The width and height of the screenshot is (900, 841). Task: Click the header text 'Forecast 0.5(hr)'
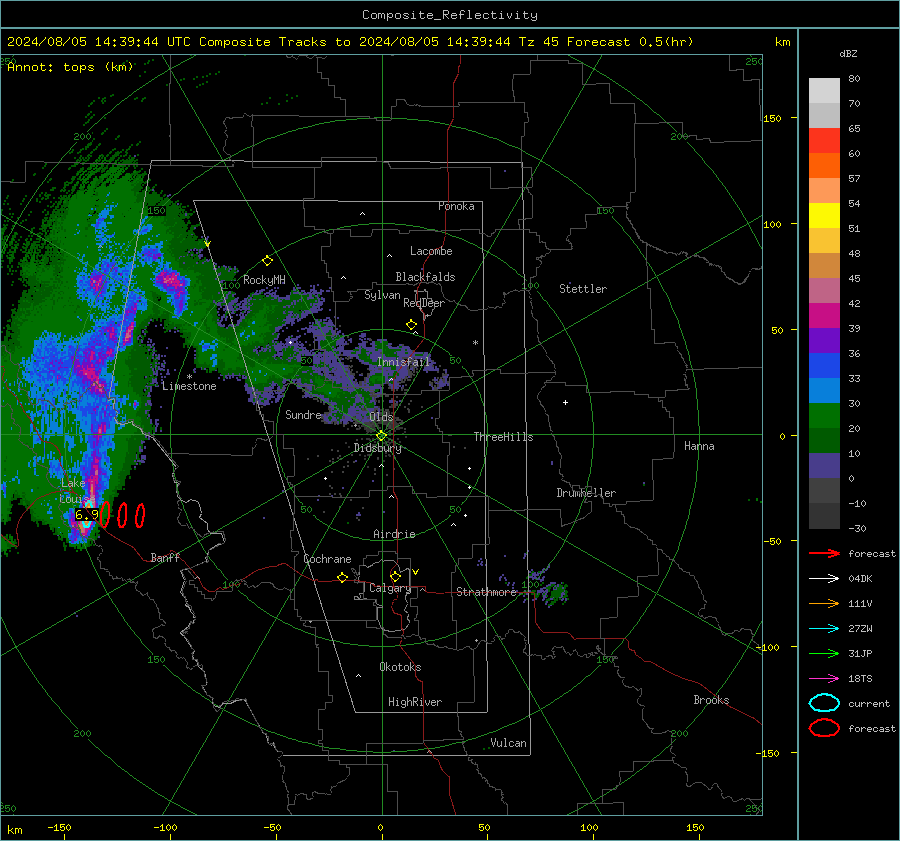point(630,42)
